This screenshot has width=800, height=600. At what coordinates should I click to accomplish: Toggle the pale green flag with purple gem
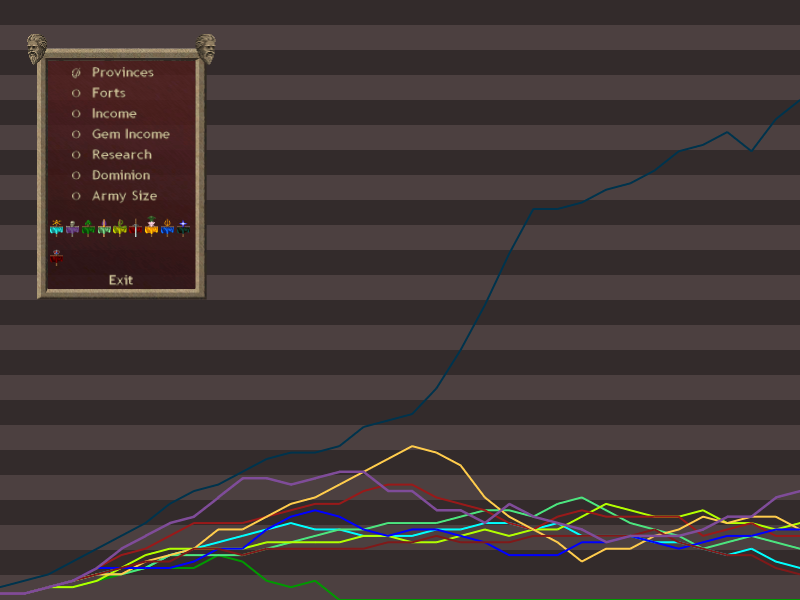pyautogui.click(x=104, y=228)
